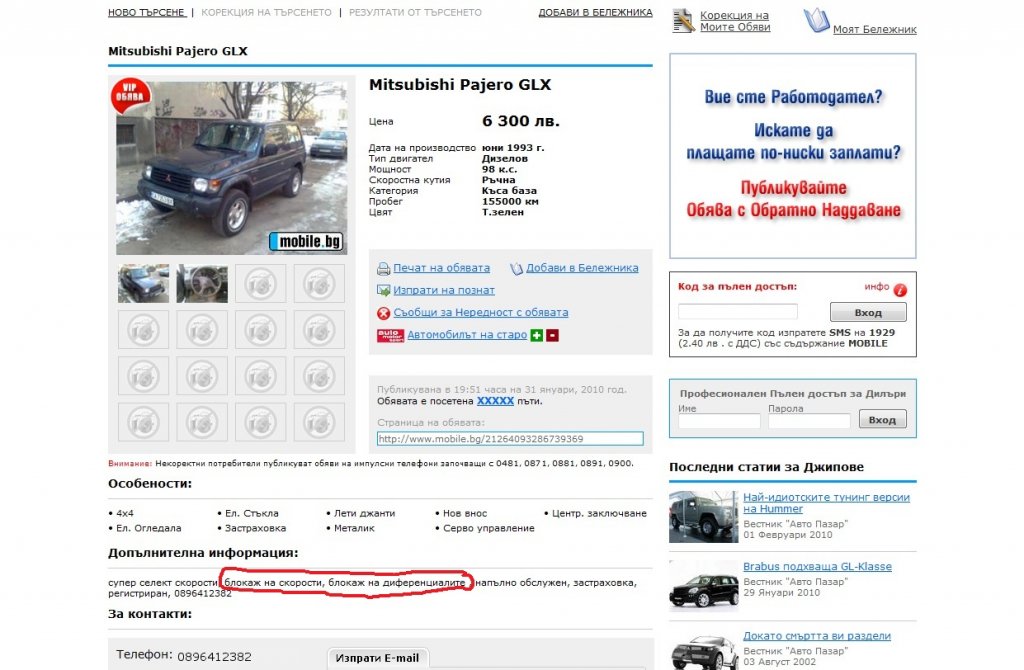Image resolution: width=1024 pixels, height=670 pixels.
Task: Click Печат на обявата link
Action: coord(441,268)
